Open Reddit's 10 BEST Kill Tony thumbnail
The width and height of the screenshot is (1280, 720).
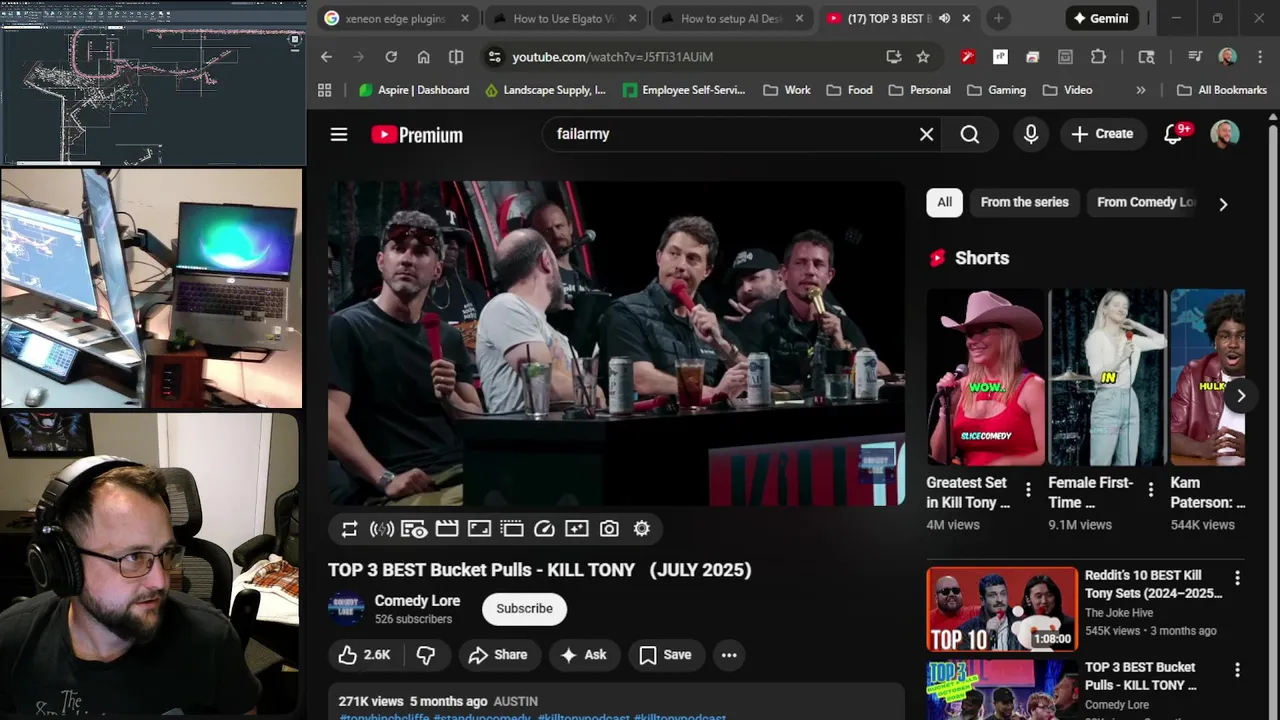click(1002, 610)
